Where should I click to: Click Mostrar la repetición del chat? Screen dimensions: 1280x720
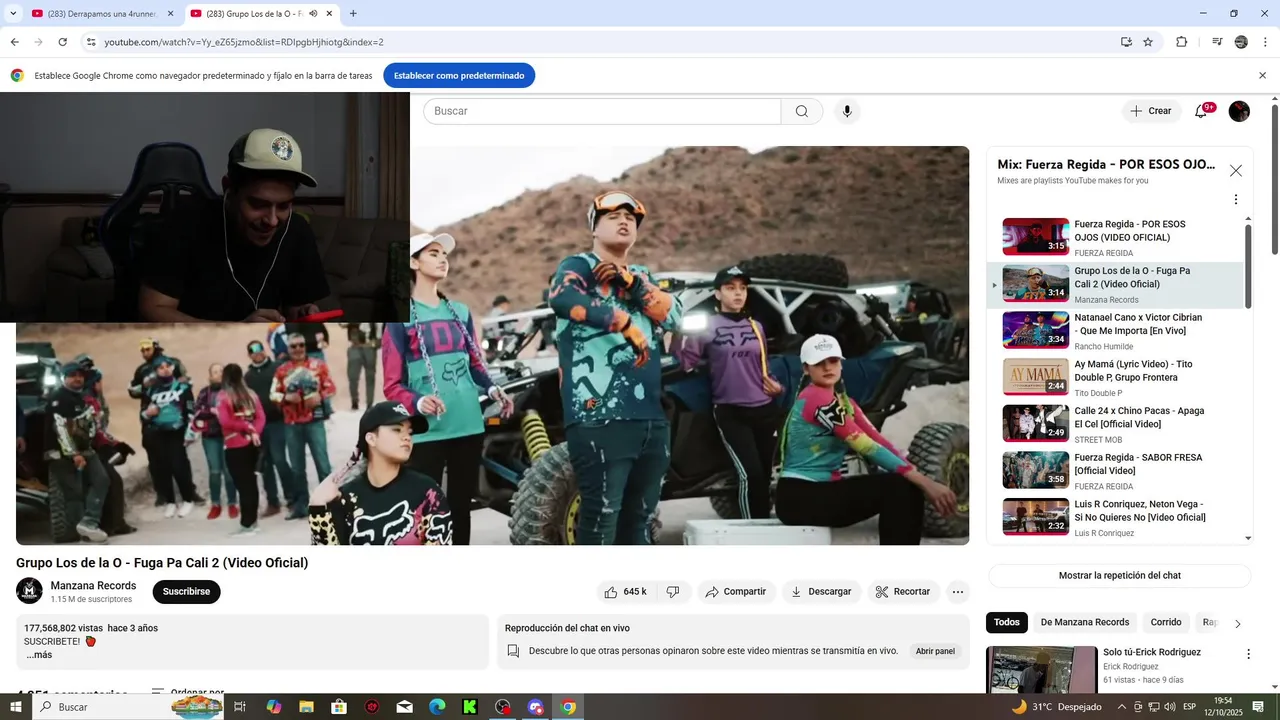click(1120, 576)
